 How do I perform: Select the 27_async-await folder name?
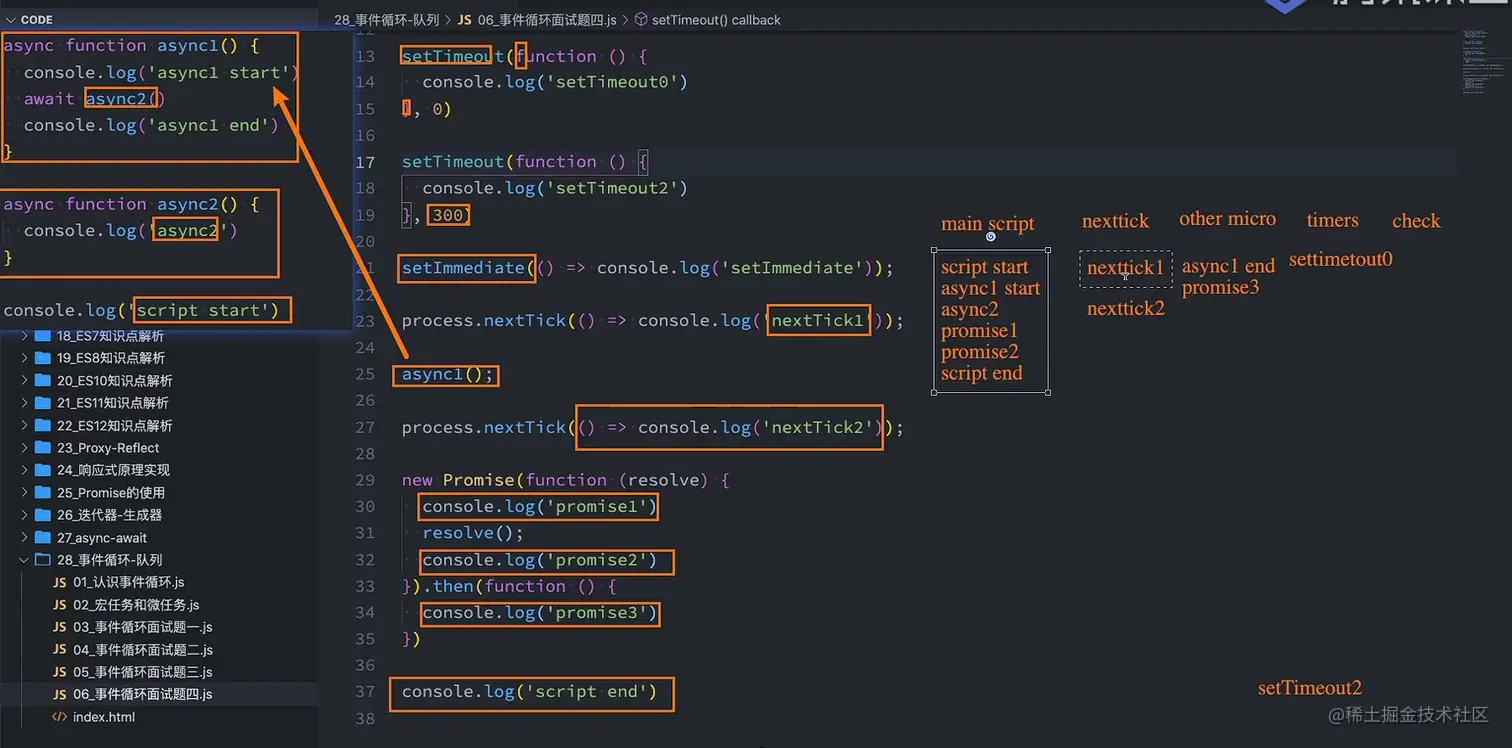pos(102,537)
